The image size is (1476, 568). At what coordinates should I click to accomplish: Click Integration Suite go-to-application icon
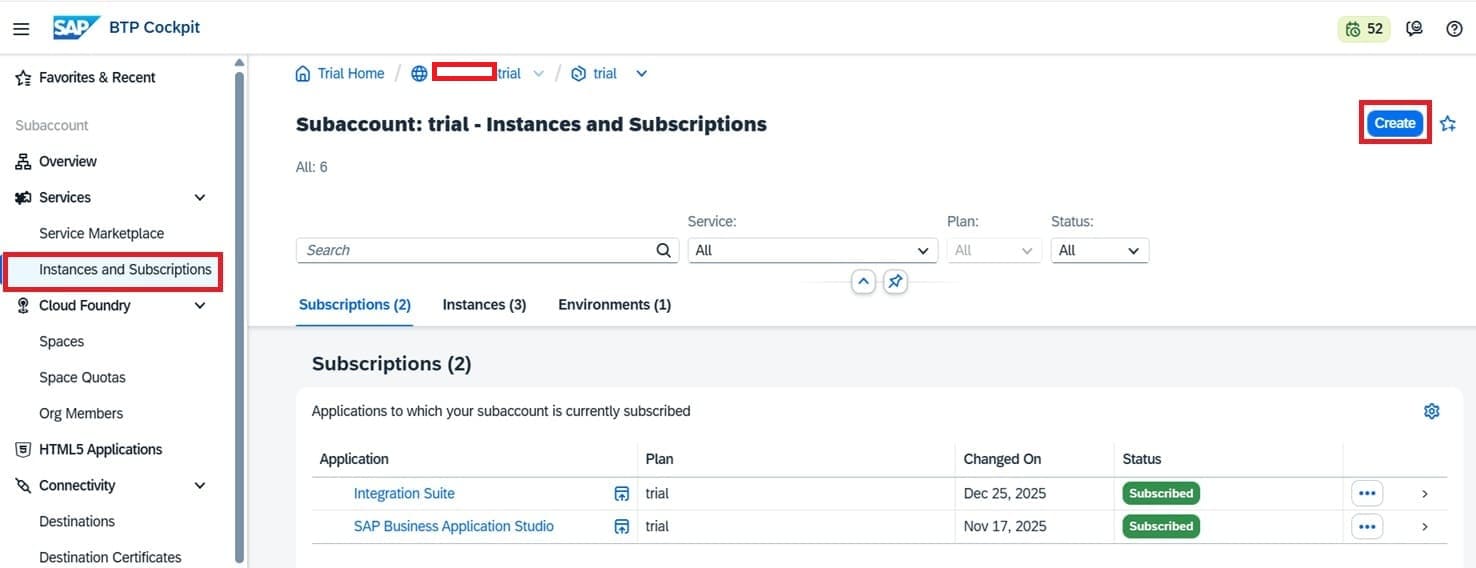click(x=621, y=494)
